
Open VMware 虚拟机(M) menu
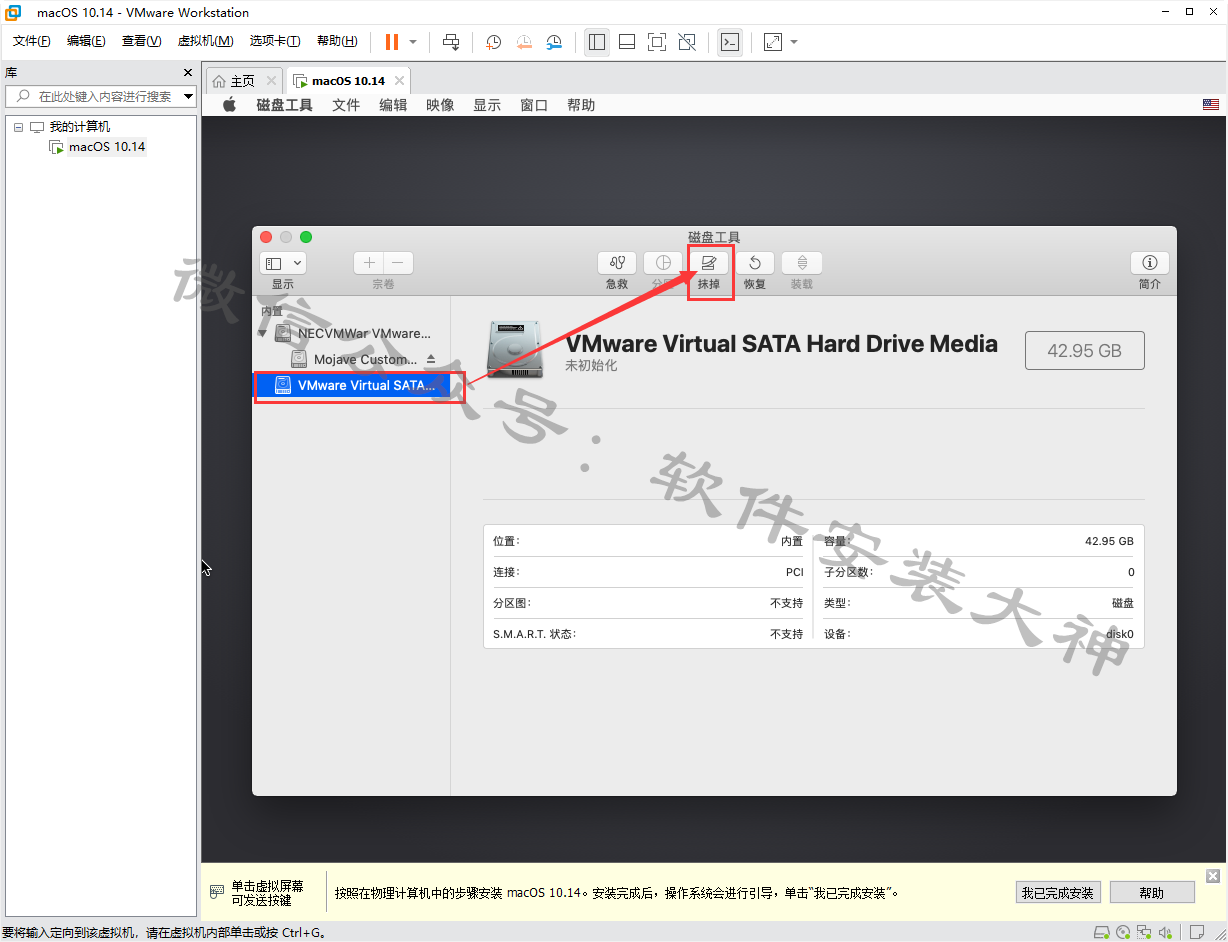click(x=205, y=41)
